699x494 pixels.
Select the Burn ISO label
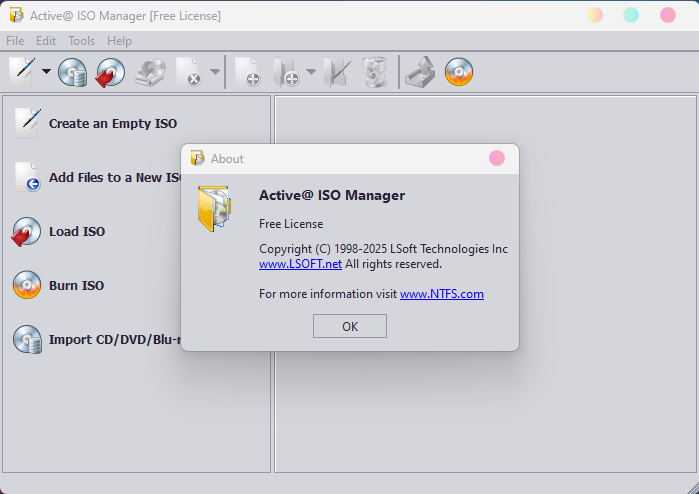[x=76, y=285]
